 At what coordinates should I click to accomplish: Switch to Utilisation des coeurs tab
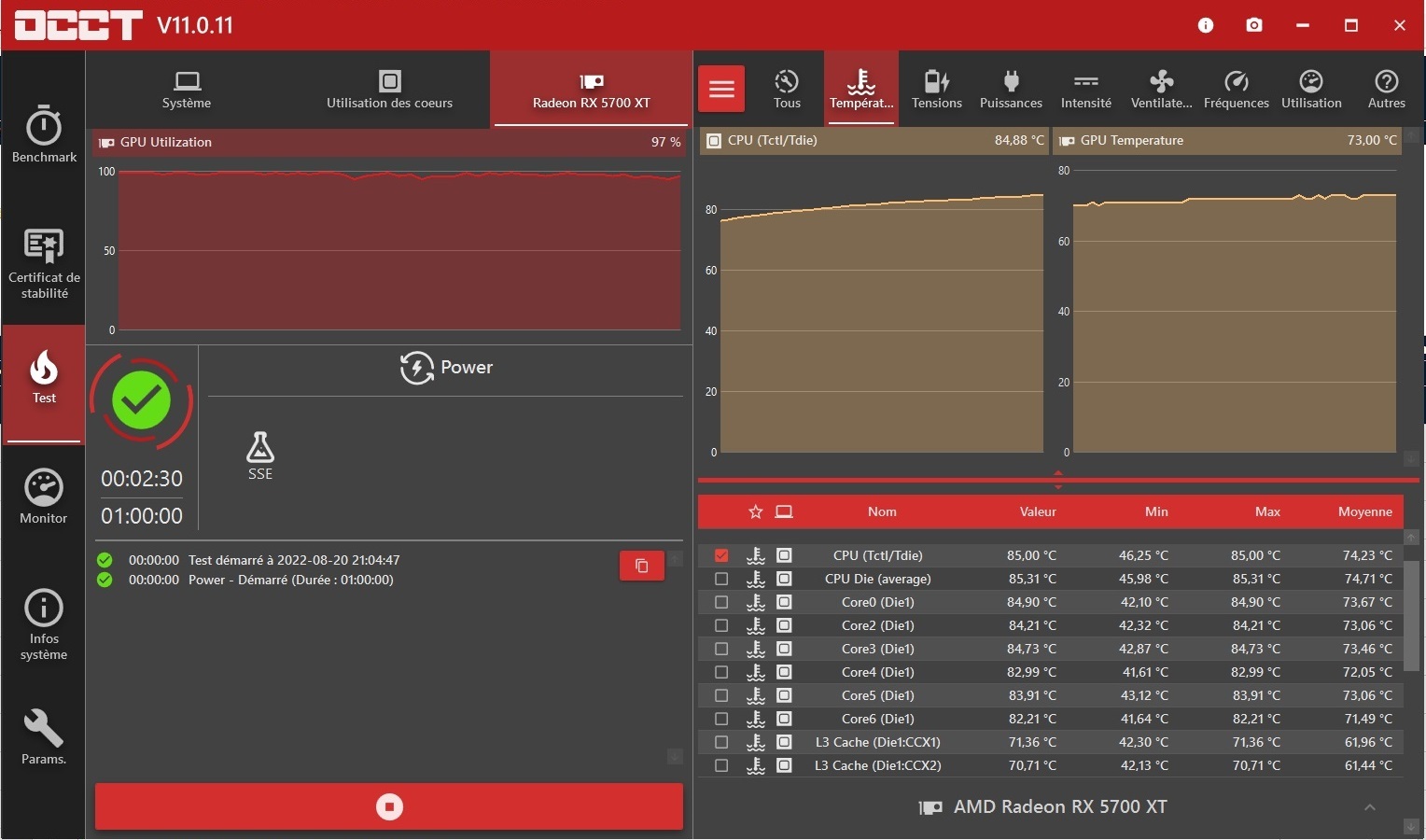pyautogui.click(x=389, y=90)
